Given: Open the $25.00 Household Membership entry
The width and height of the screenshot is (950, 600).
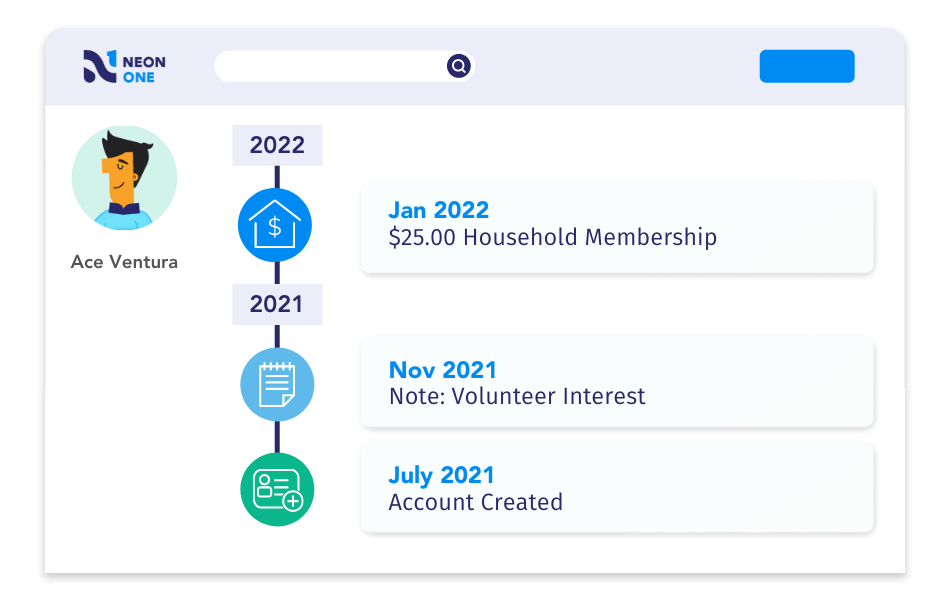Looking at the screenshot, I should pyautogui.click(x=553, y=237).
